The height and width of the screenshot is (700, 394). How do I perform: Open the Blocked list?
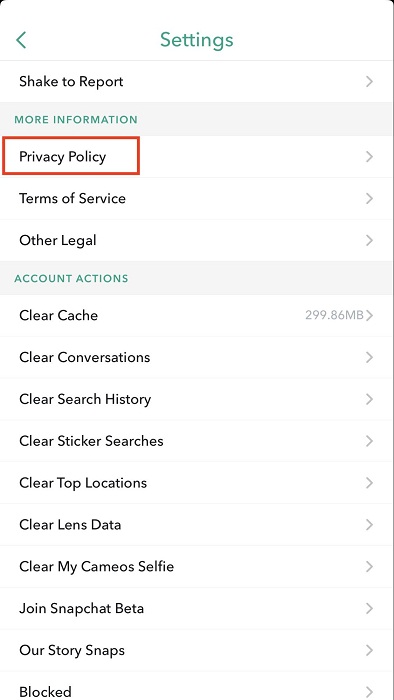click(197, 687)
